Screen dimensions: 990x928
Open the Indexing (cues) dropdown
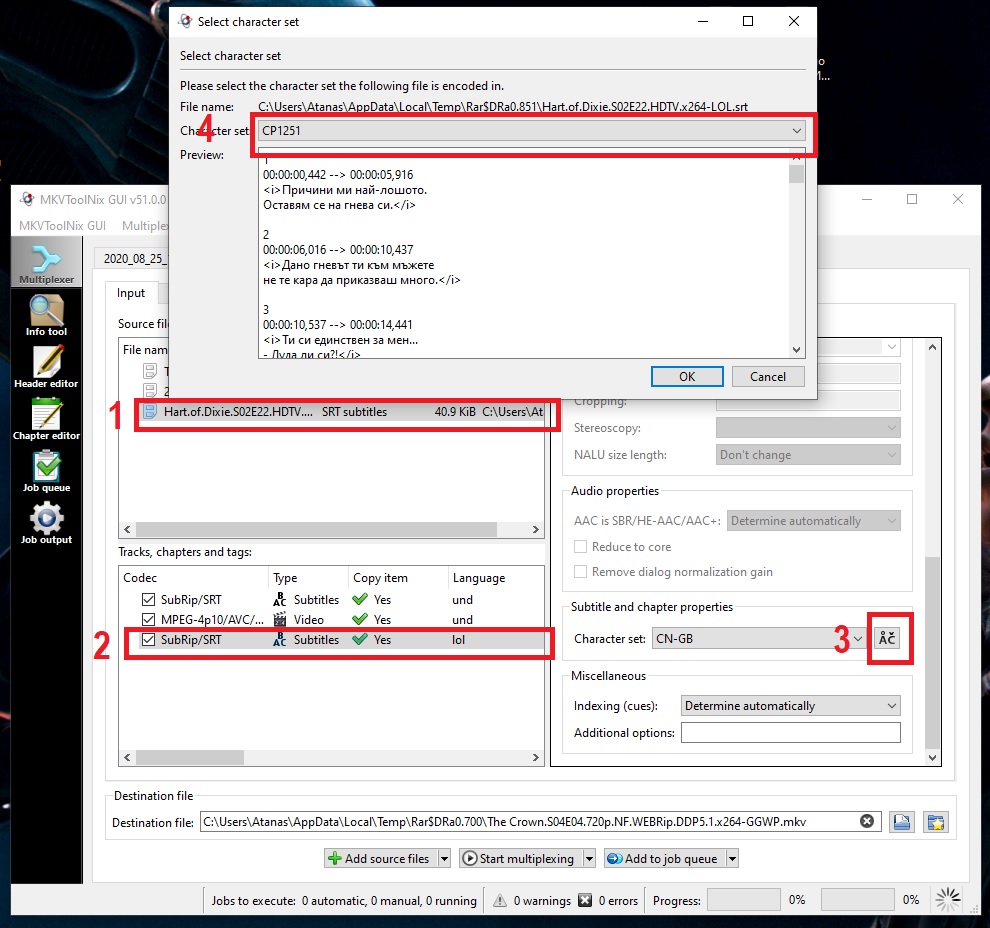[x=790, y=706]
